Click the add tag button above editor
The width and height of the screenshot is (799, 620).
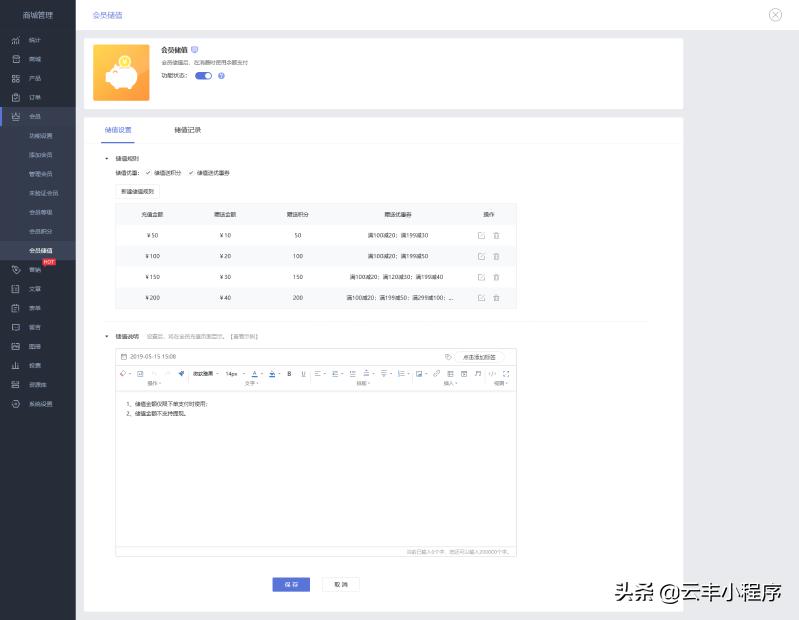(x=479, y=357)
